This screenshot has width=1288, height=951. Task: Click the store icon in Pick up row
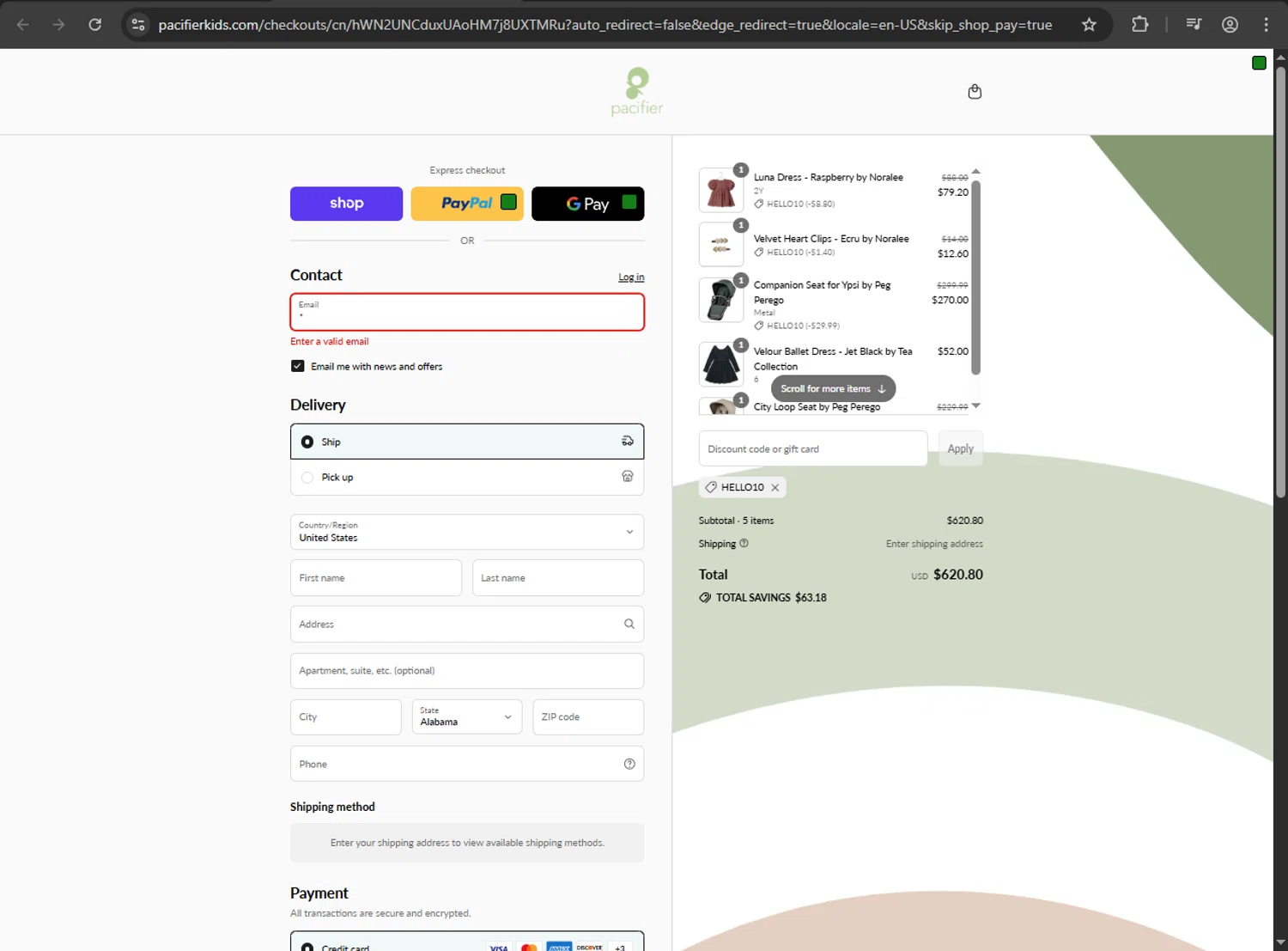pos(628,476)
